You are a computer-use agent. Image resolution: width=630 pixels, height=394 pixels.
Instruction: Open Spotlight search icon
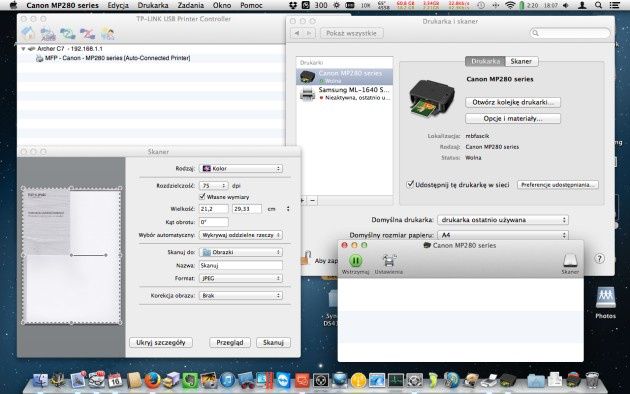point(598,5)
